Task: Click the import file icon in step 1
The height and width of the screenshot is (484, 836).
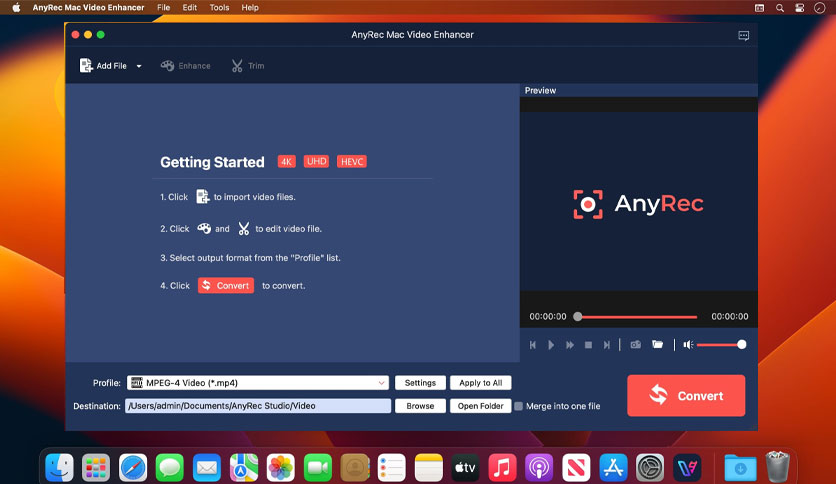Action: point(202,197)
